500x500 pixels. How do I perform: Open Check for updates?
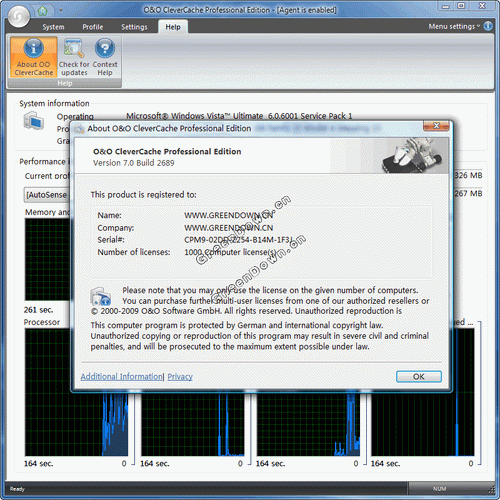click(74, 57)
